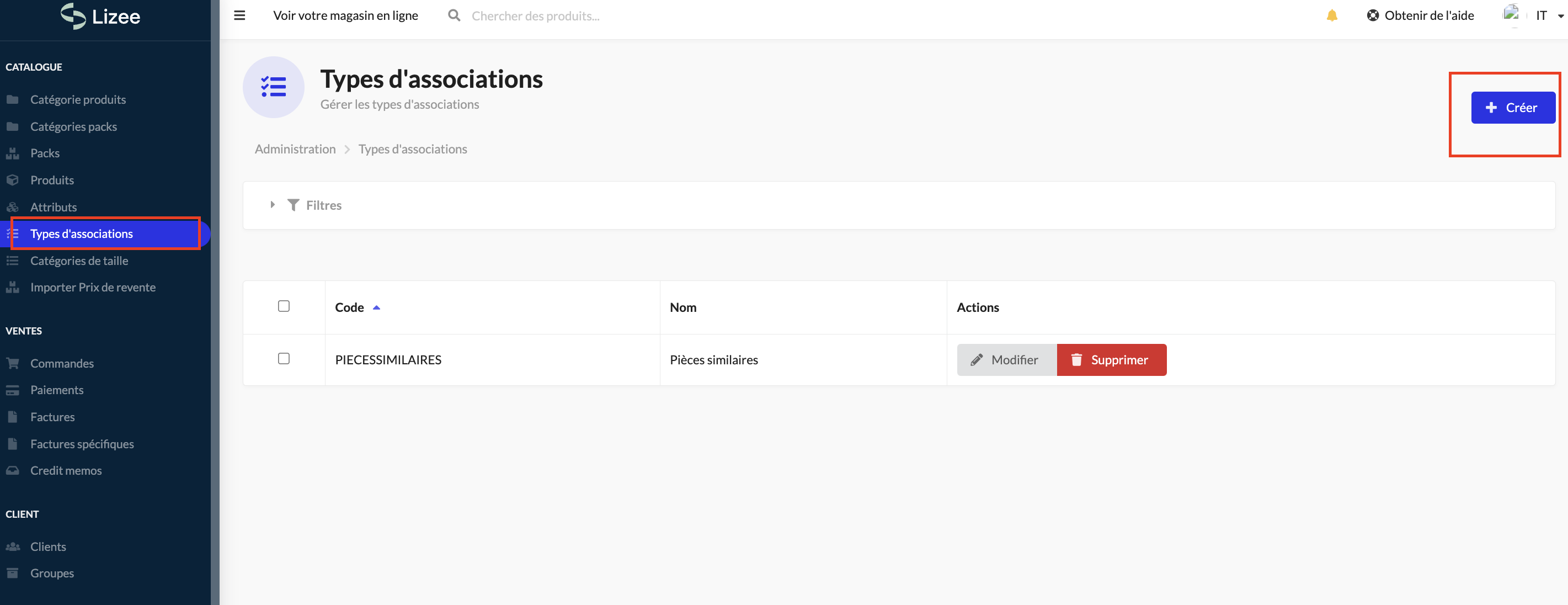
Task: Open Packs menu item
Action: tap(45, 153)
